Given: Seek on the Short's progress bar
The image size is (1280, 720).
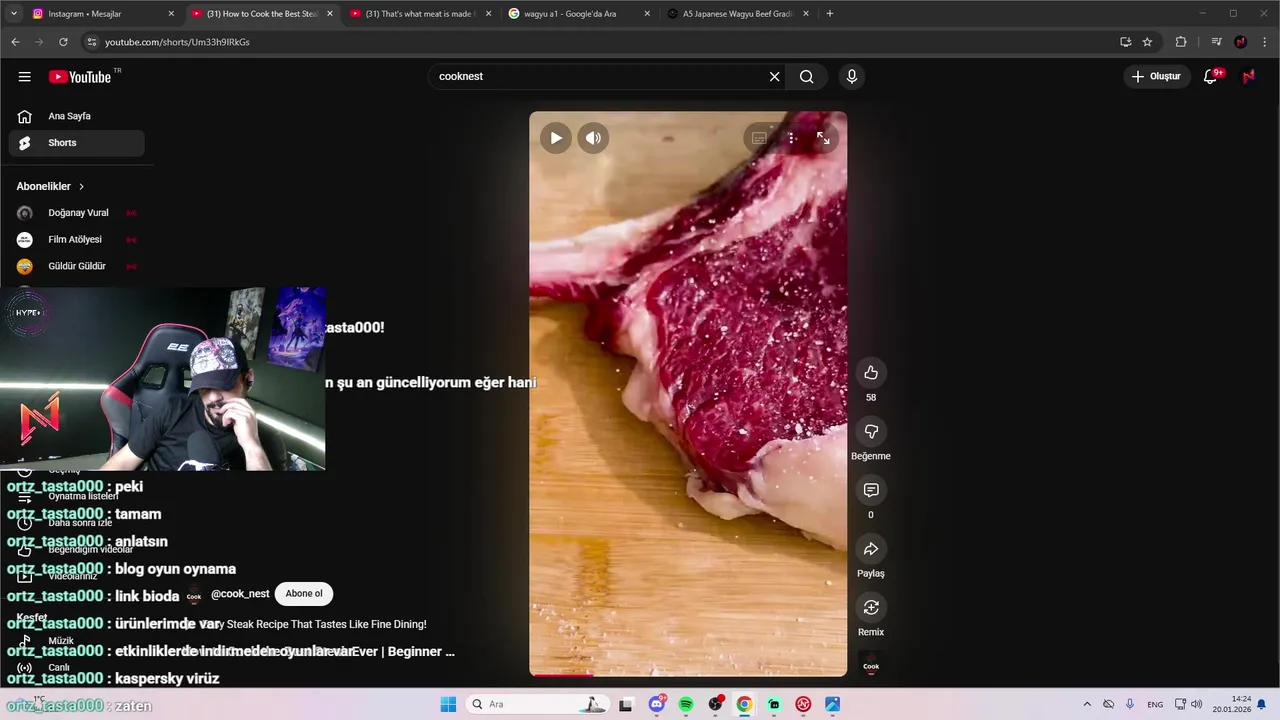Looking at the screenshot, I should click(688, 674).
